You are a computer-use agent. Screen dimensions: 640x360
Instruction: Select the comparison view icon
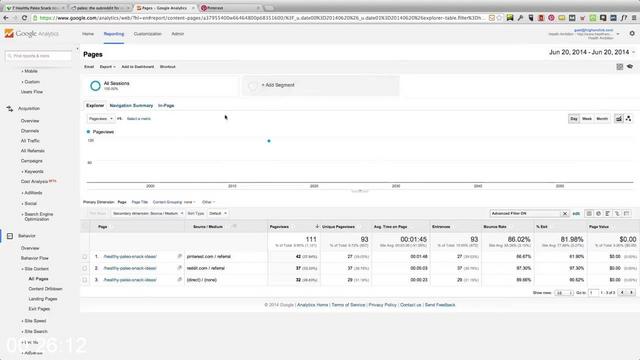pyautogui.click(x=617, y=213)
